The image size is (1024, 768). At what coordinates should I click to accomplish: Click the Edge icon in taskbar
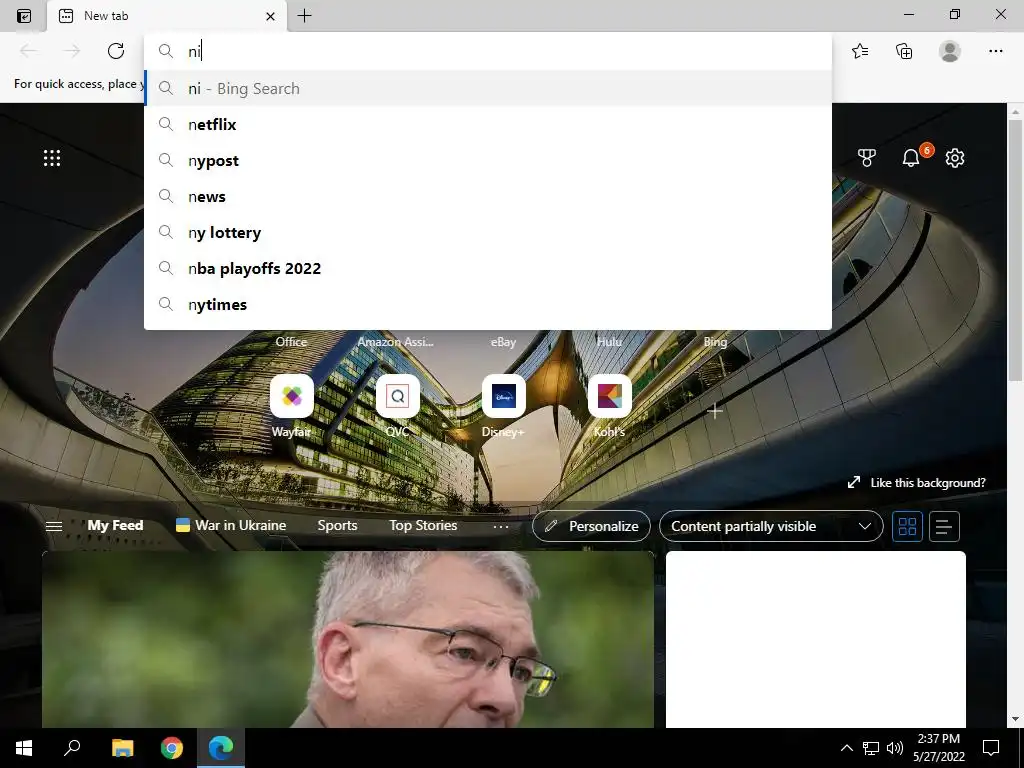point(221,748)
